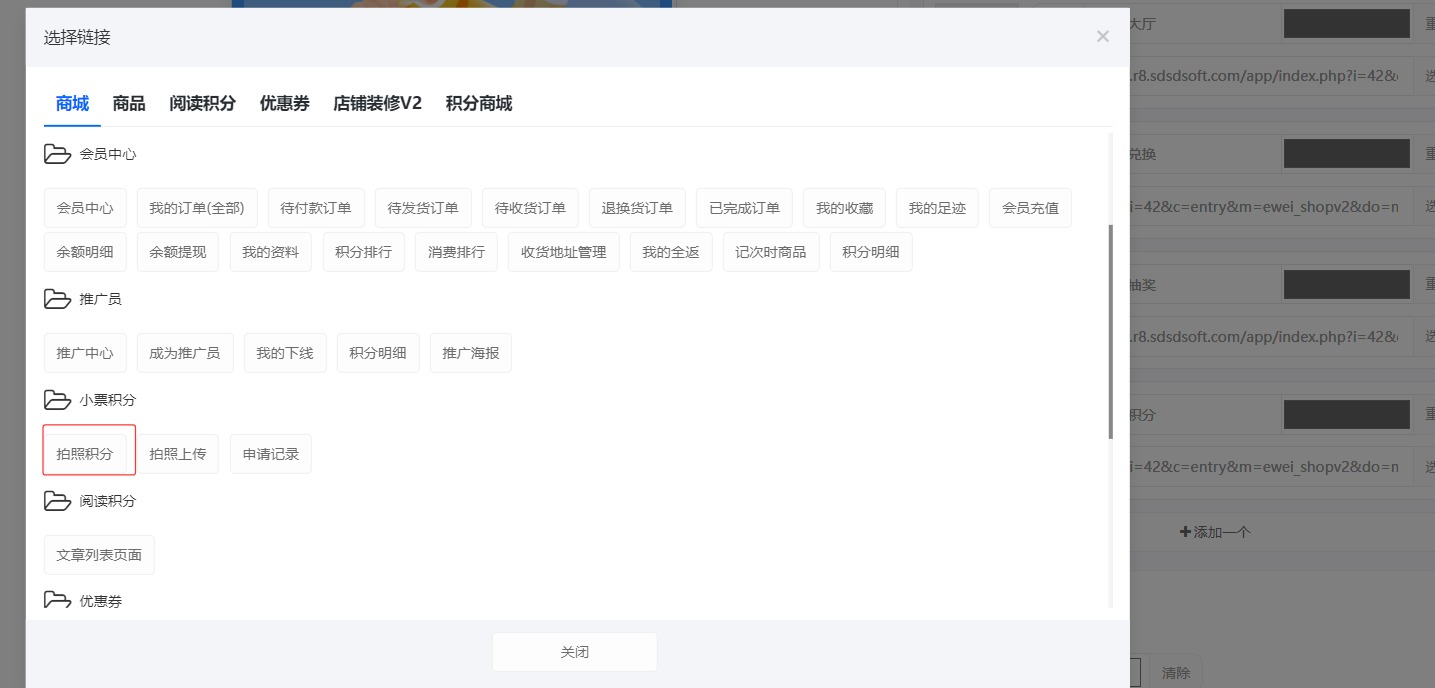Pick 消费排行 link
The image size is (1435, 688).
click(x=457, y=252)
